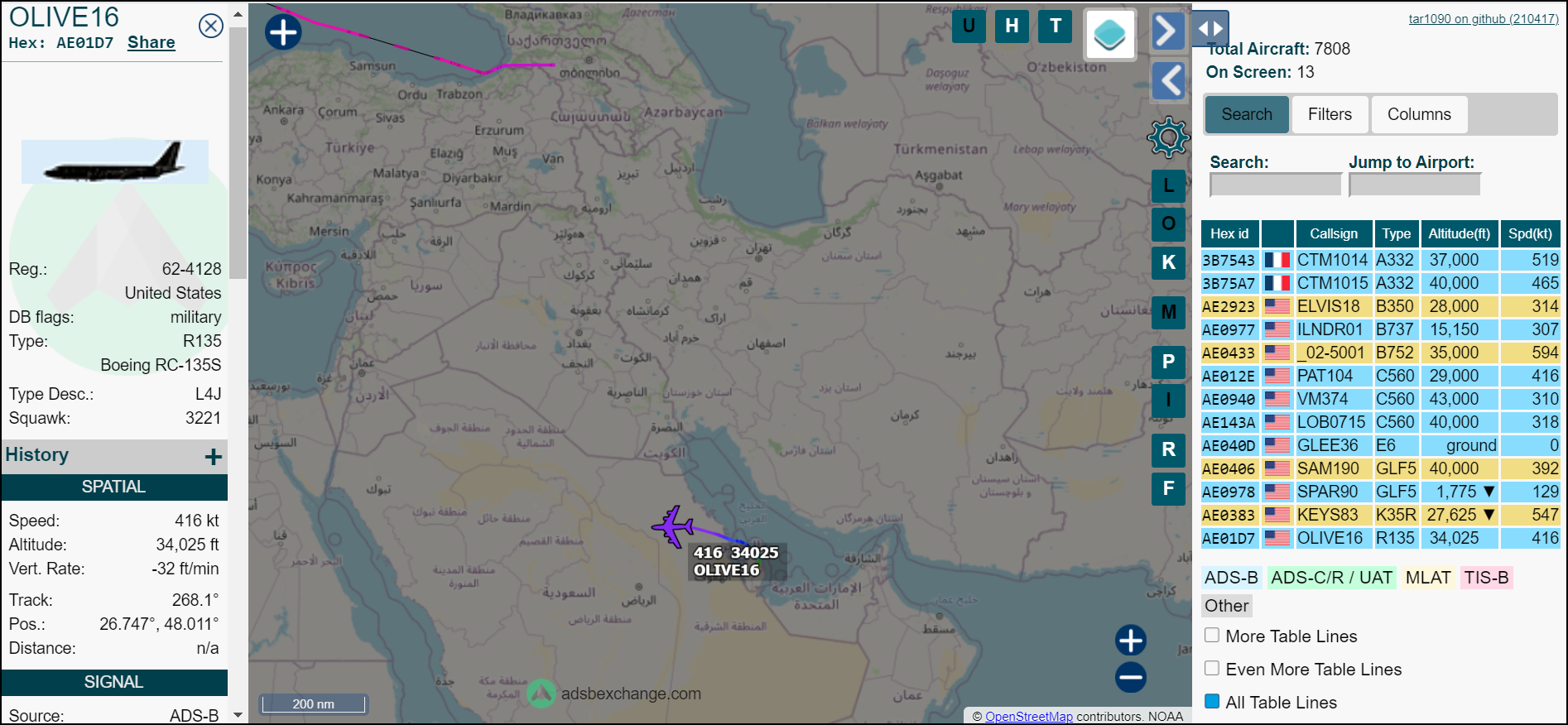Select CTM1015 row in aircraft table
1568x725 pixels.
click(1380, 283)
